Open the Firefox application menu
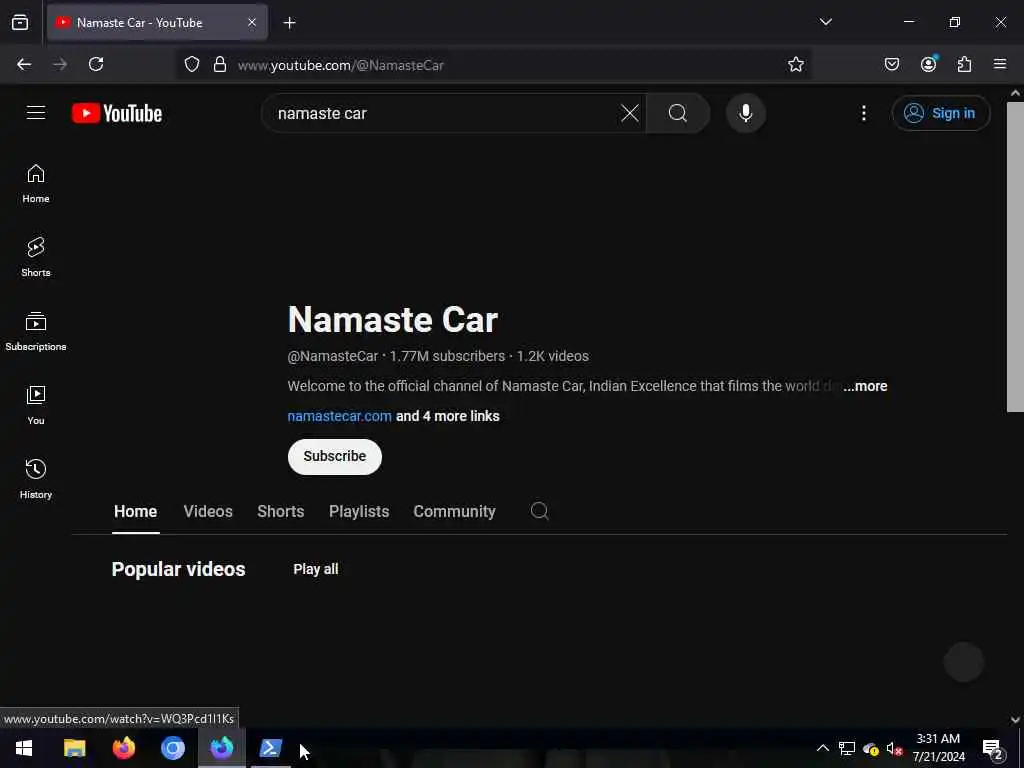 [x=1000, y=64]
